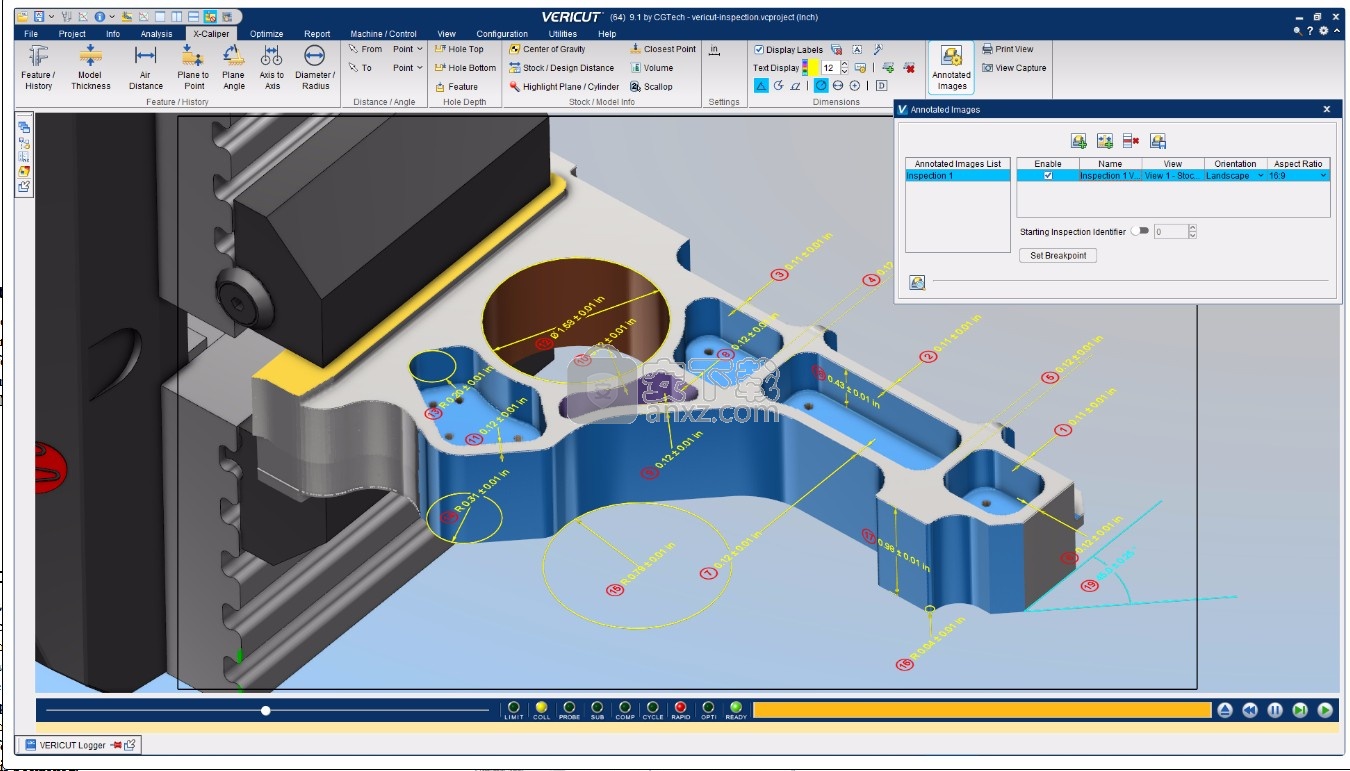Switch to the Analysis tab

pos(156,34)
